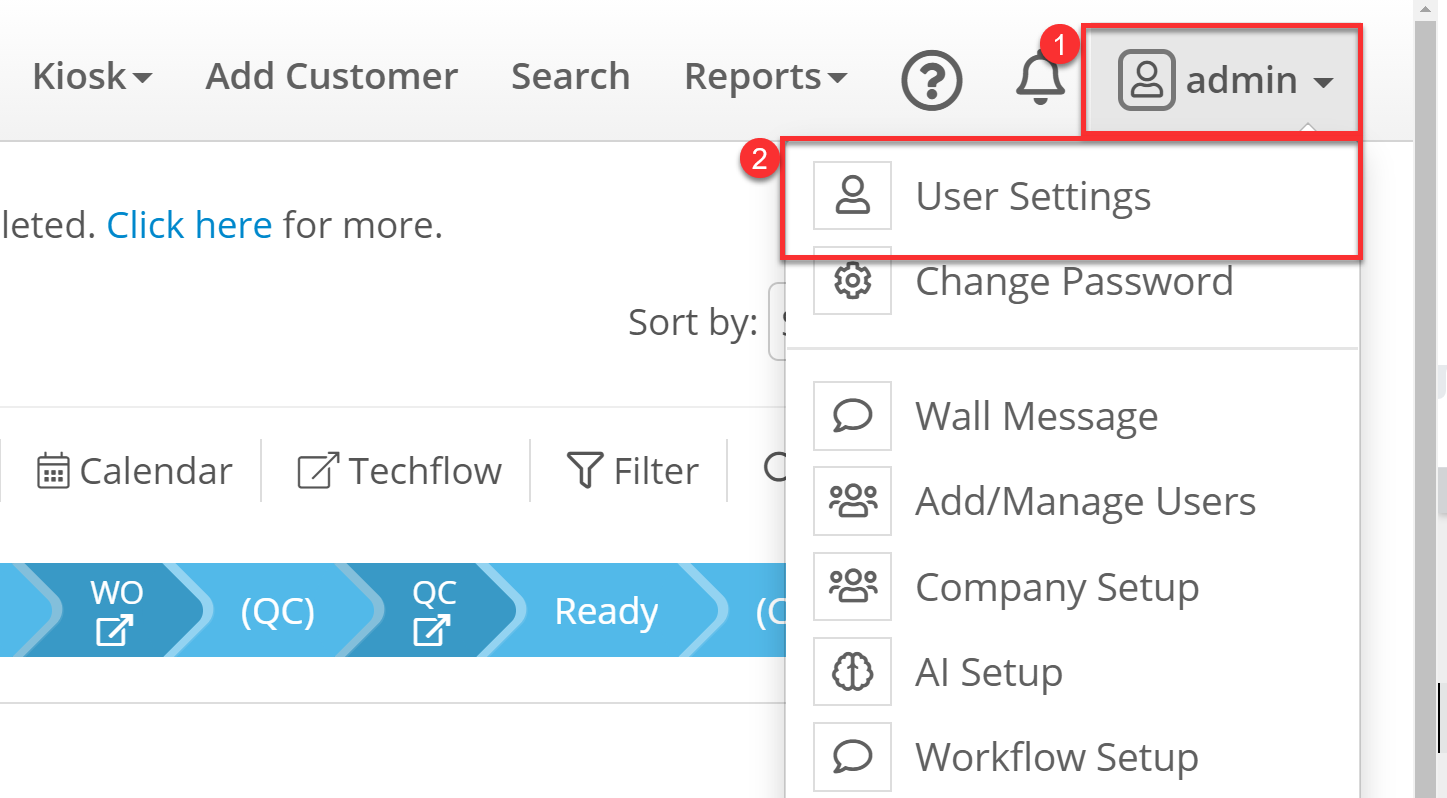1447x798 pixels.
Task: Click the Change Password gear icon
Action: 852,282
